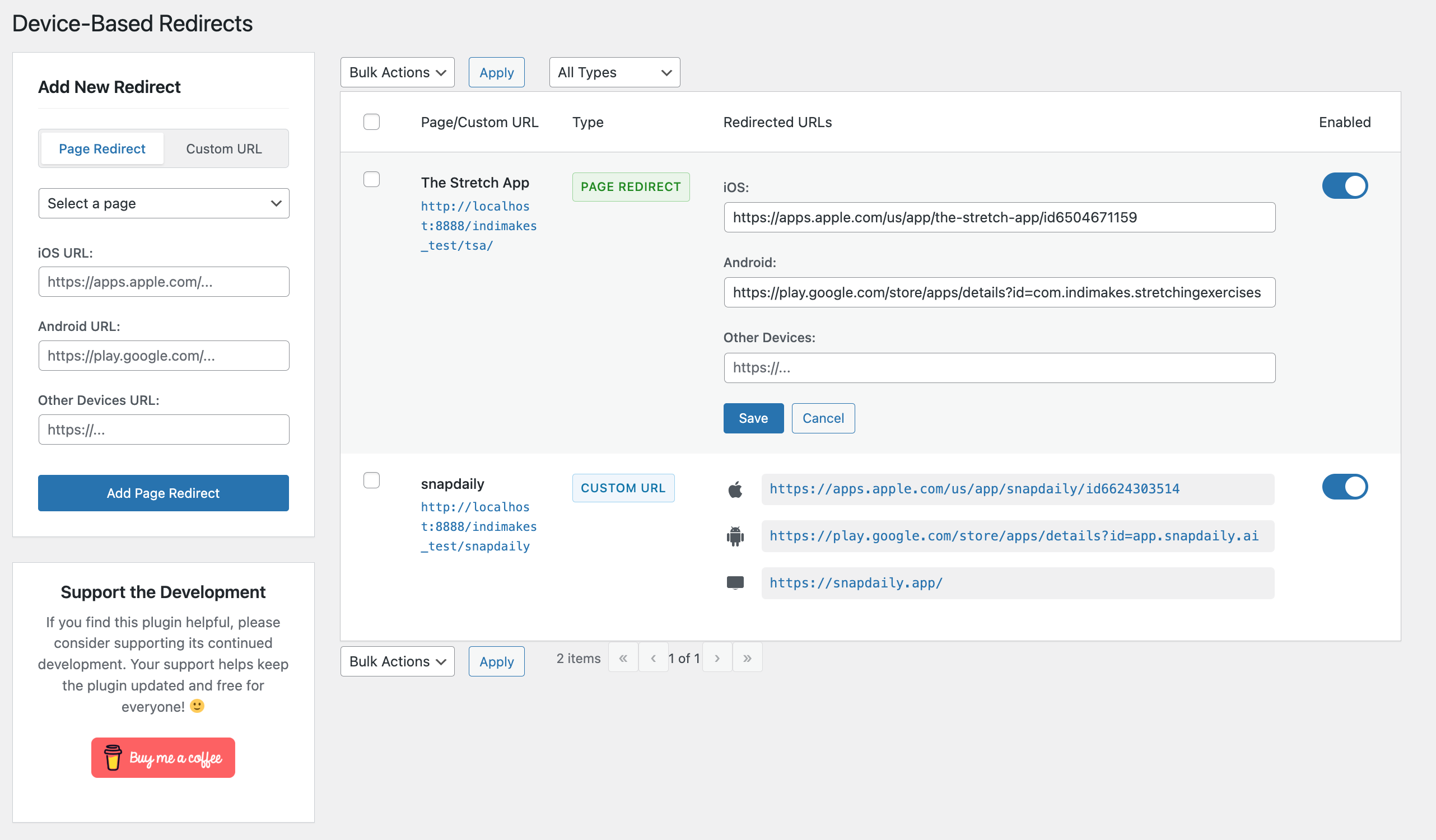The width and height of the screenshot is (1436, 840).
Task: Click the Add New Redirect heading
Action: tap(109, 87)
